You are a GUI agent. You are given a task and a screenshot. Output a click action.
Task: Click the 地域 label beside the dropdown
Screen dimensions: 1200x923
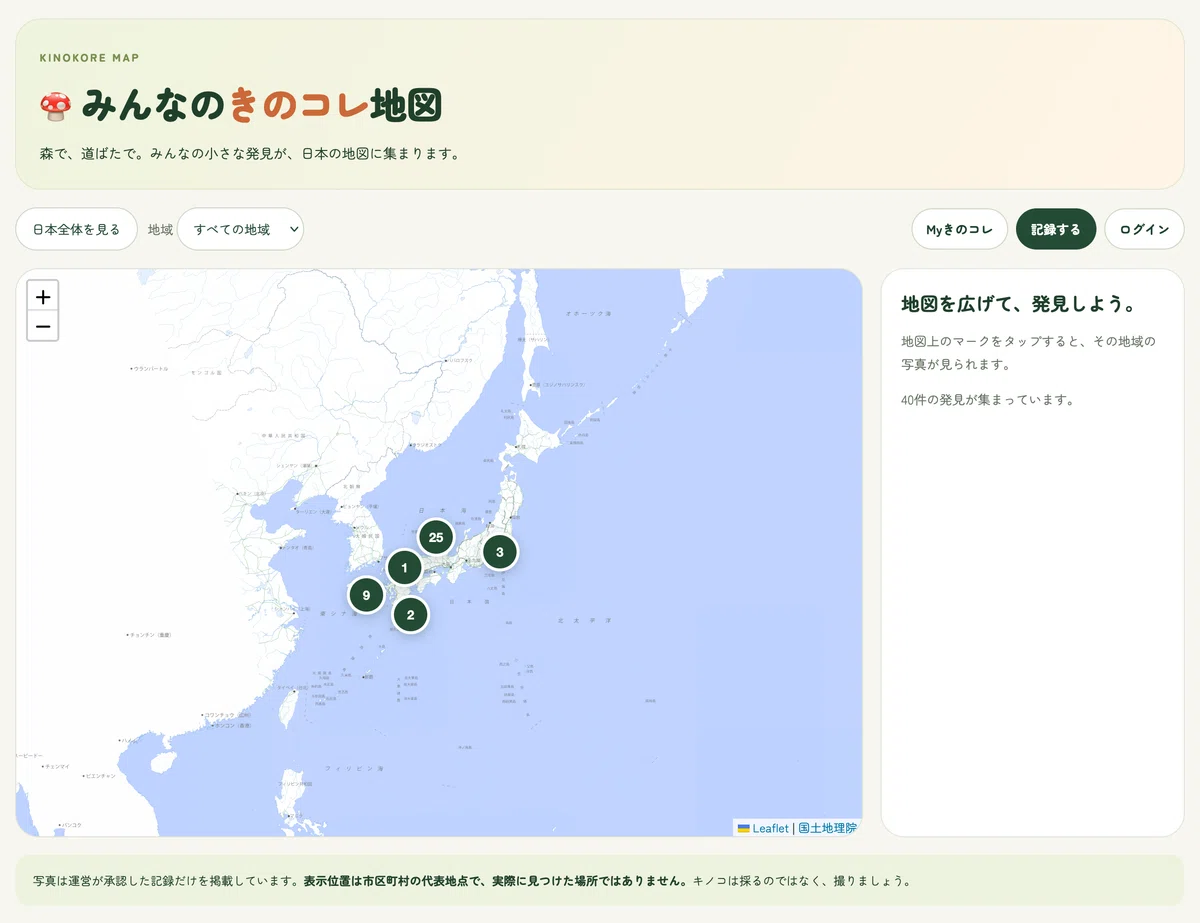coord(160,230)
